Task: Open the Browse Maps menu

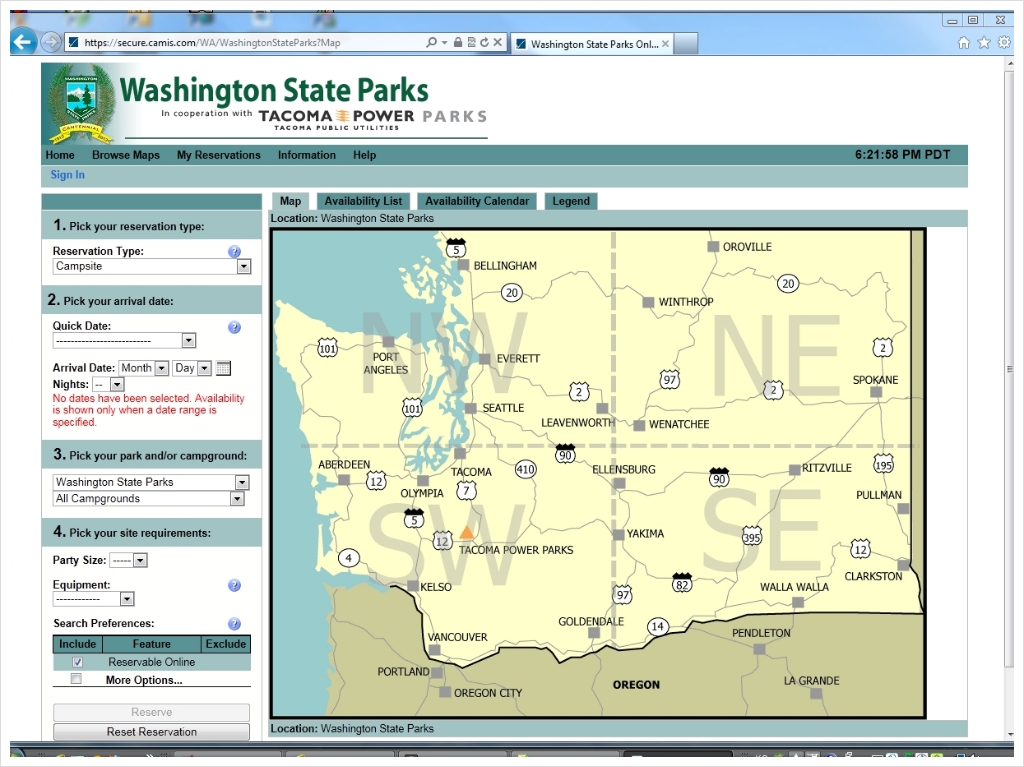Action: tap(126, 155)
